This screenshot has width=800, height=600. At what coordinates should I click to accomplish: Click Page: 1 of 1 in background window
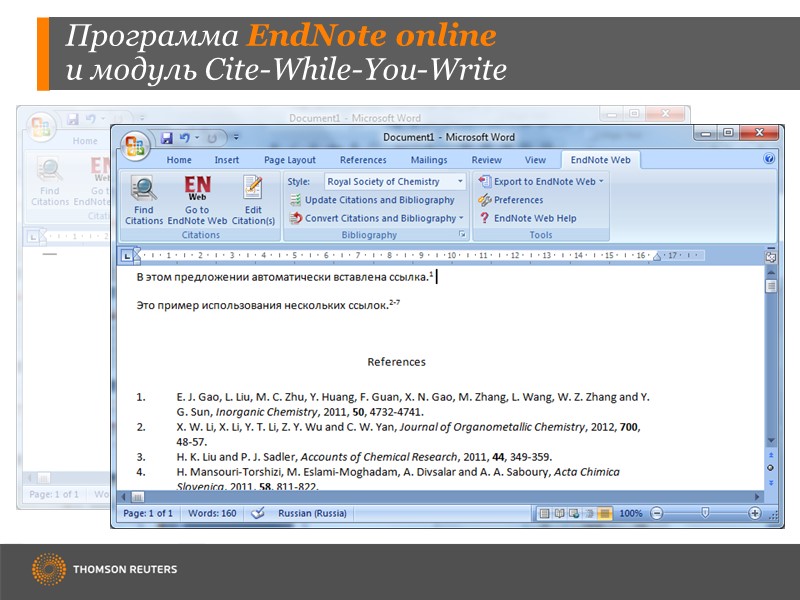tap(54, 494)
